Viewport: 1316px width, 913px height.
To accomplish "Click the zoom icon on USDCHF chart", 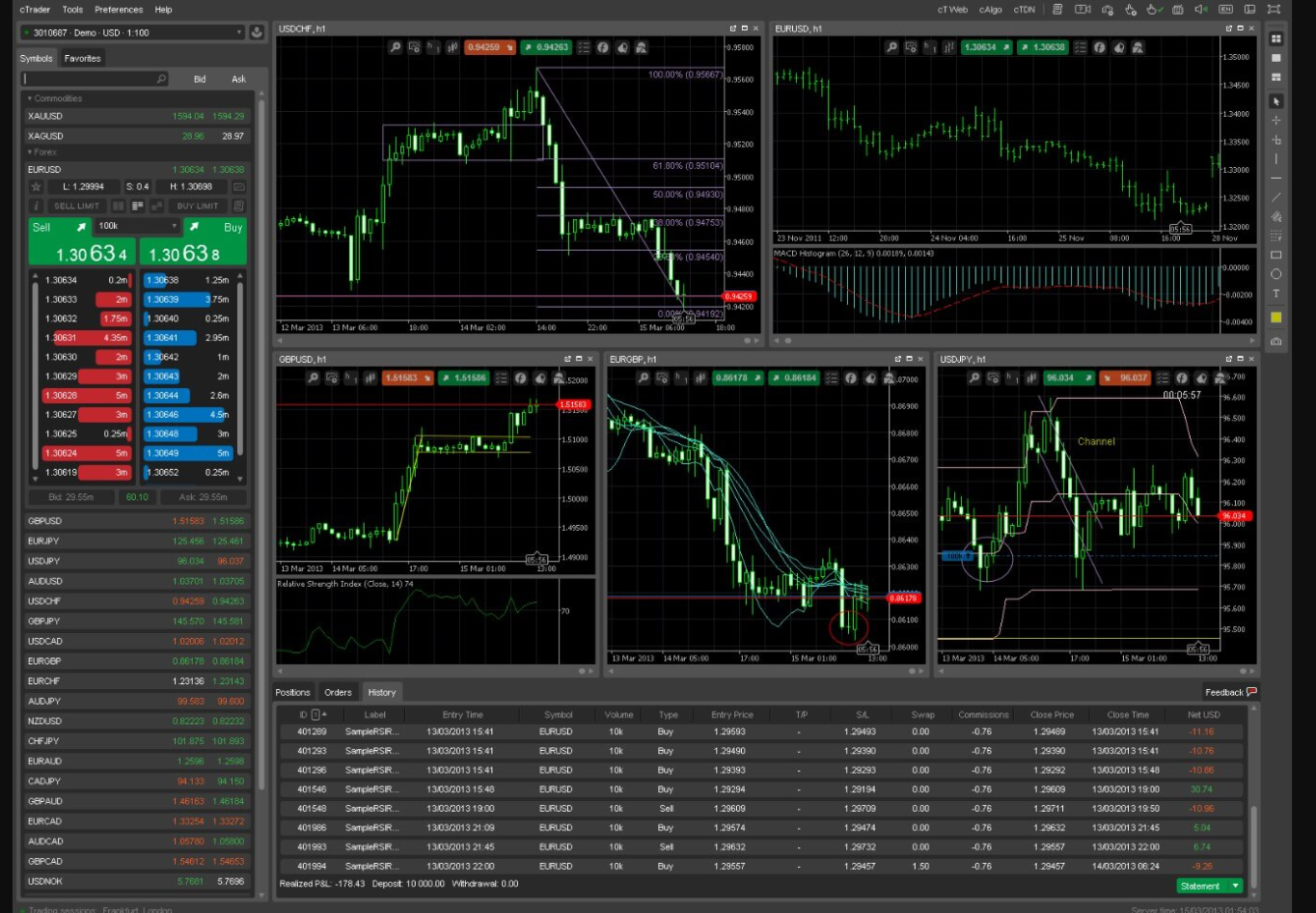I will [396, 47].
